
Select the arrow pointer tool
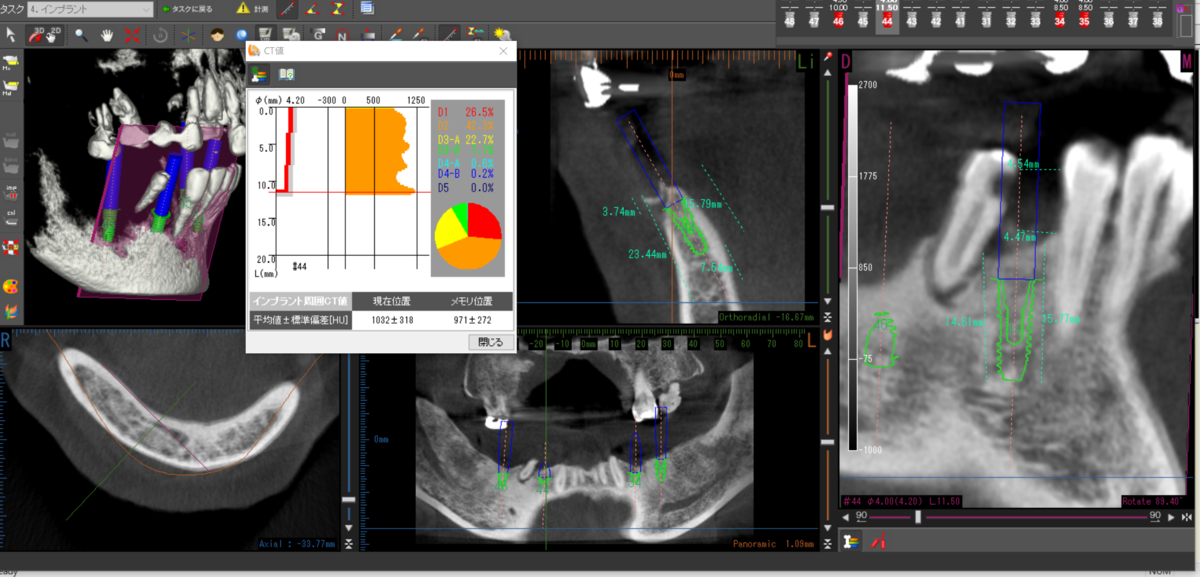10,34
